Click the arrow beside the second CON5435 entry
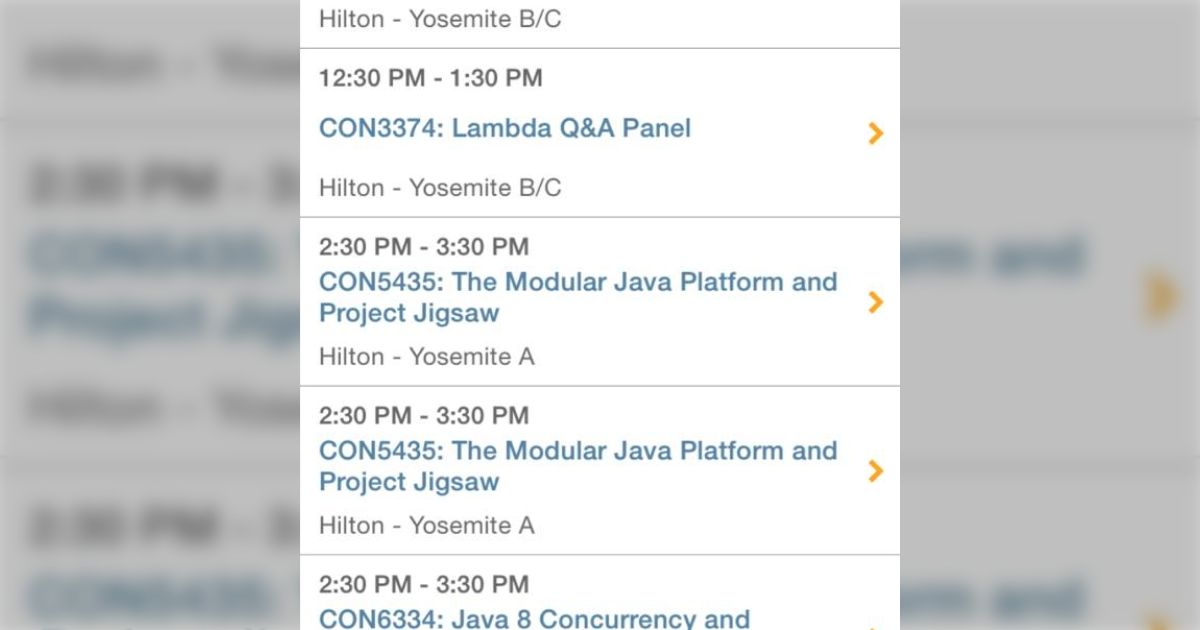This screenshot has width=1200, height=630. click(x=875, y=470)
